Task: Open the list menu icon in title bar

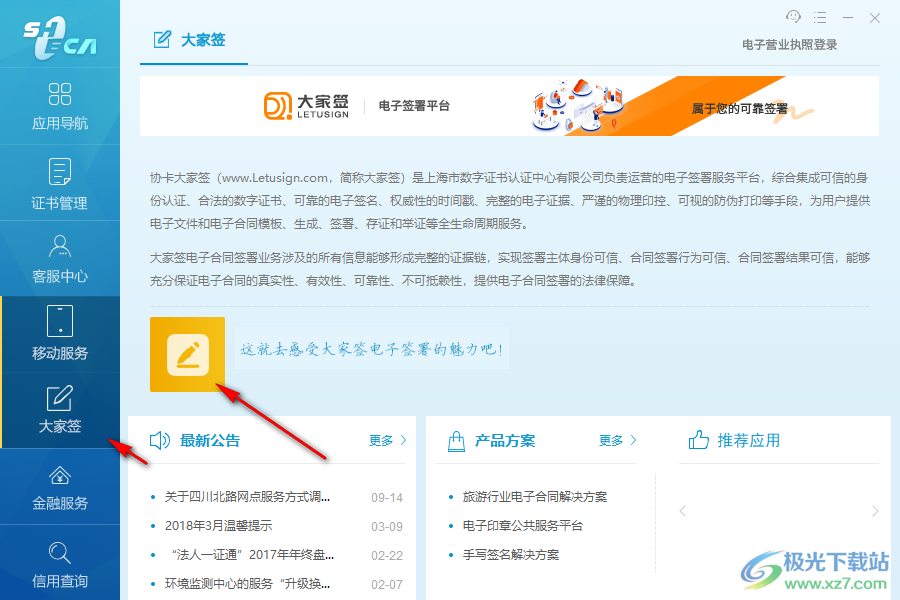Action: tap(820, 18)
